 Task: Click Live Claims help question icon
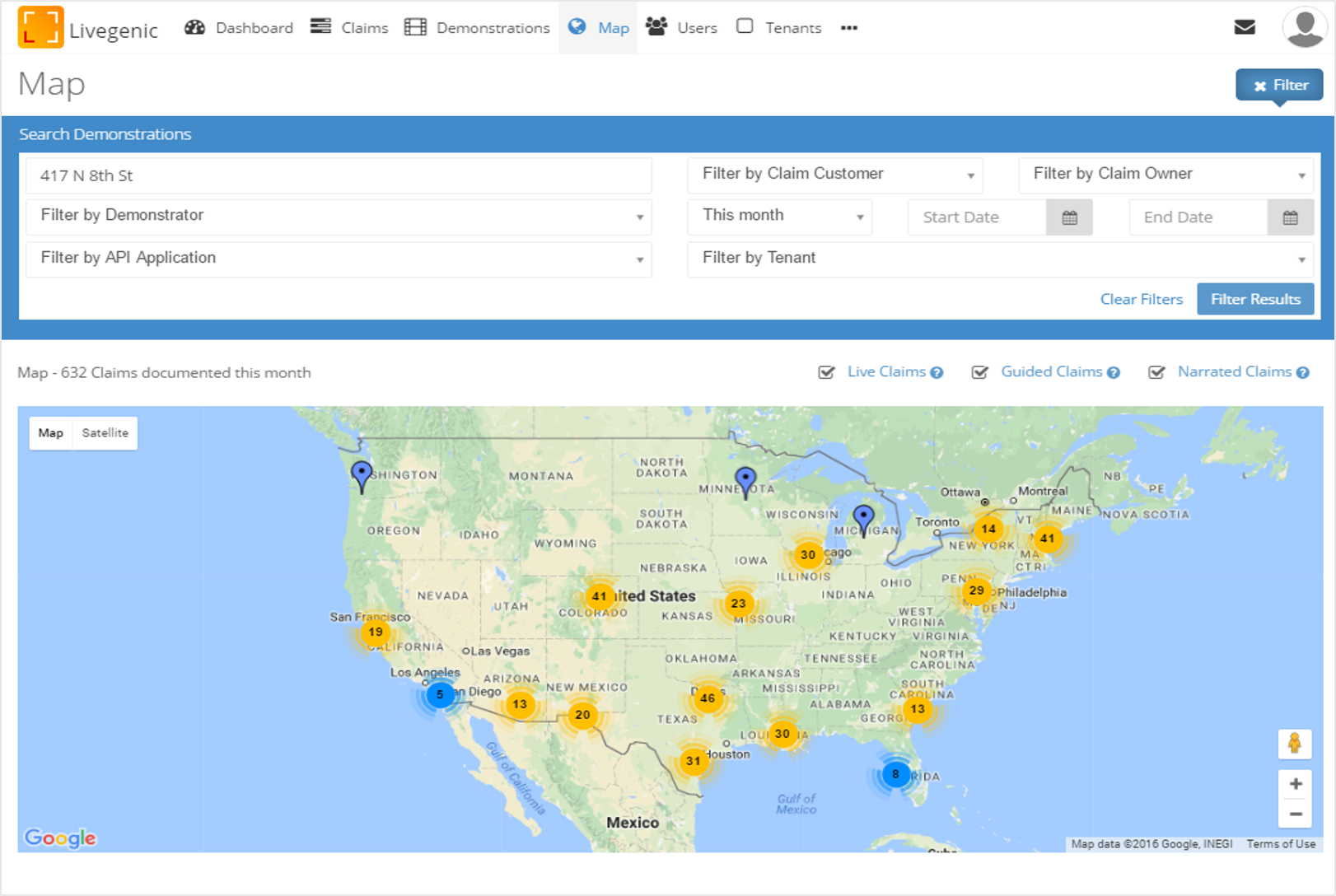click(937, 373)
